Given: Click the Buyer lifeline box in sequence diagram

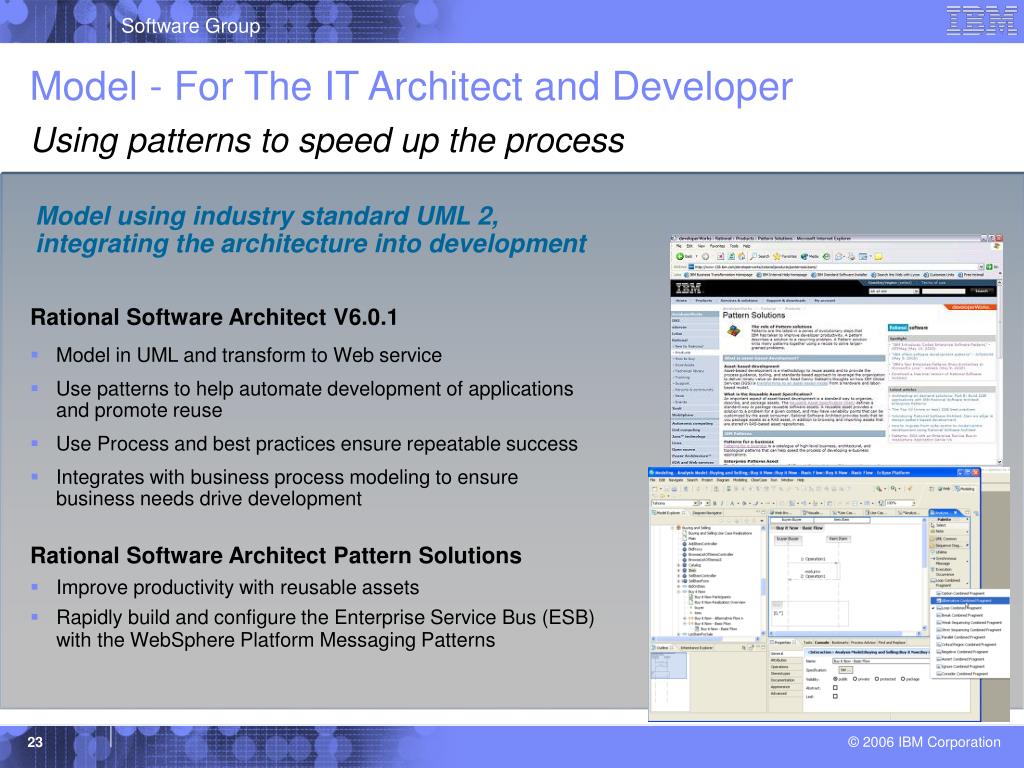Looking at the screenshot, I should click(x=788, y=539).
